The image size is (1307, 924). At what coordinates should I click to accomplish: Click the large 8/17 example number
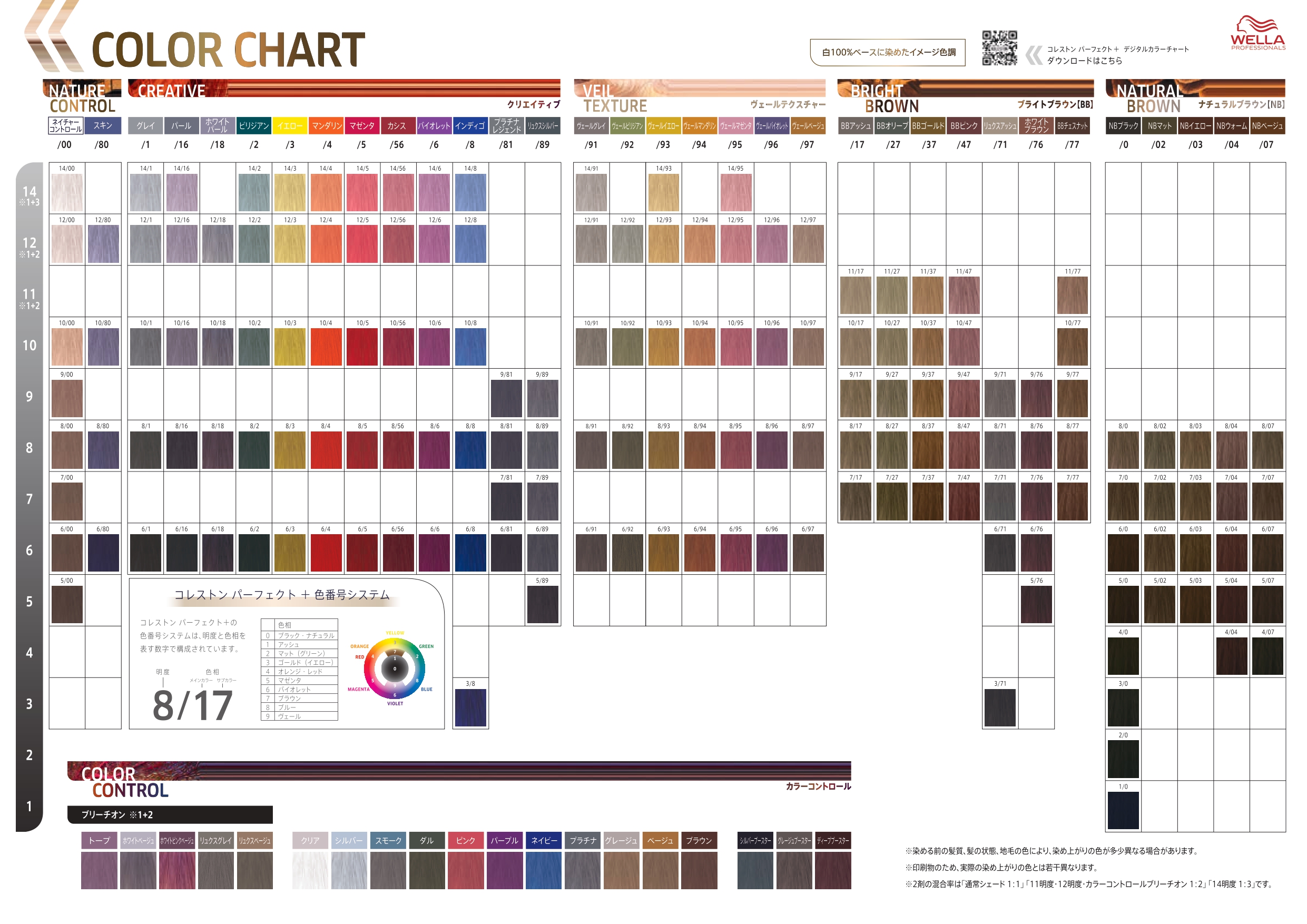(193, 706)
